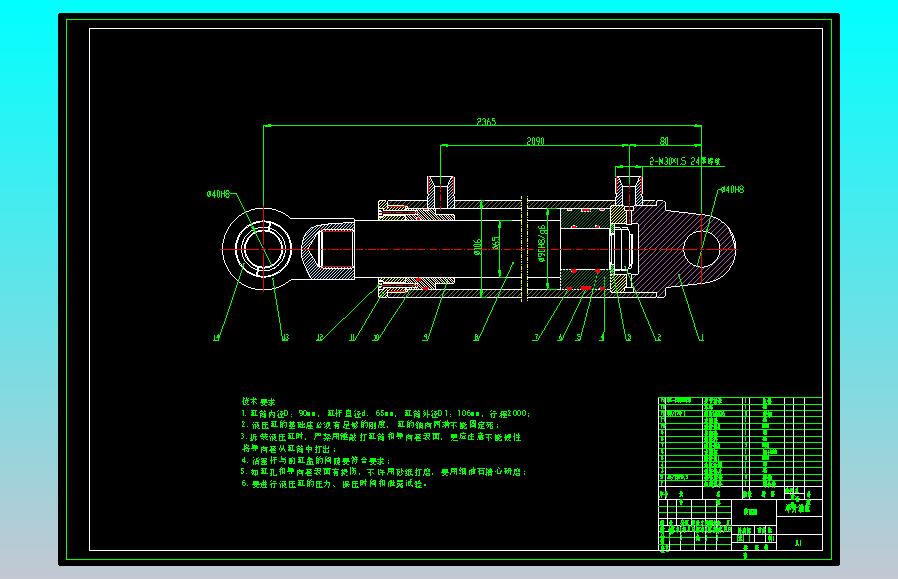Select the right ø40H8 hole label
This screenshot has width=898, height=579.
tap(732, 189)
